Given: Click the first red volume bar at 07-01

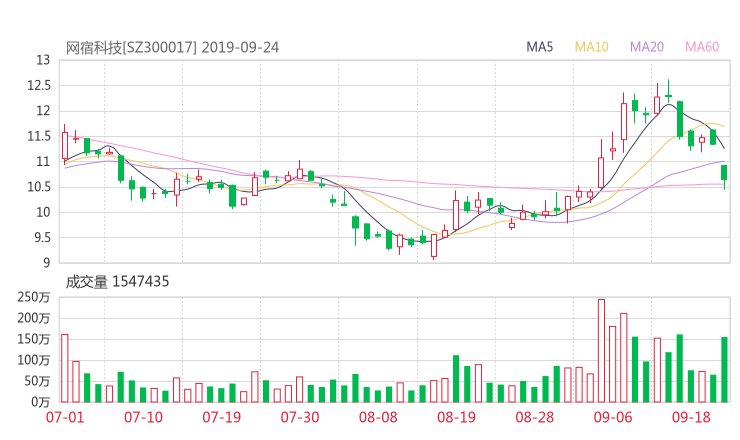Looking at the screenshot, I should (65, 368).
